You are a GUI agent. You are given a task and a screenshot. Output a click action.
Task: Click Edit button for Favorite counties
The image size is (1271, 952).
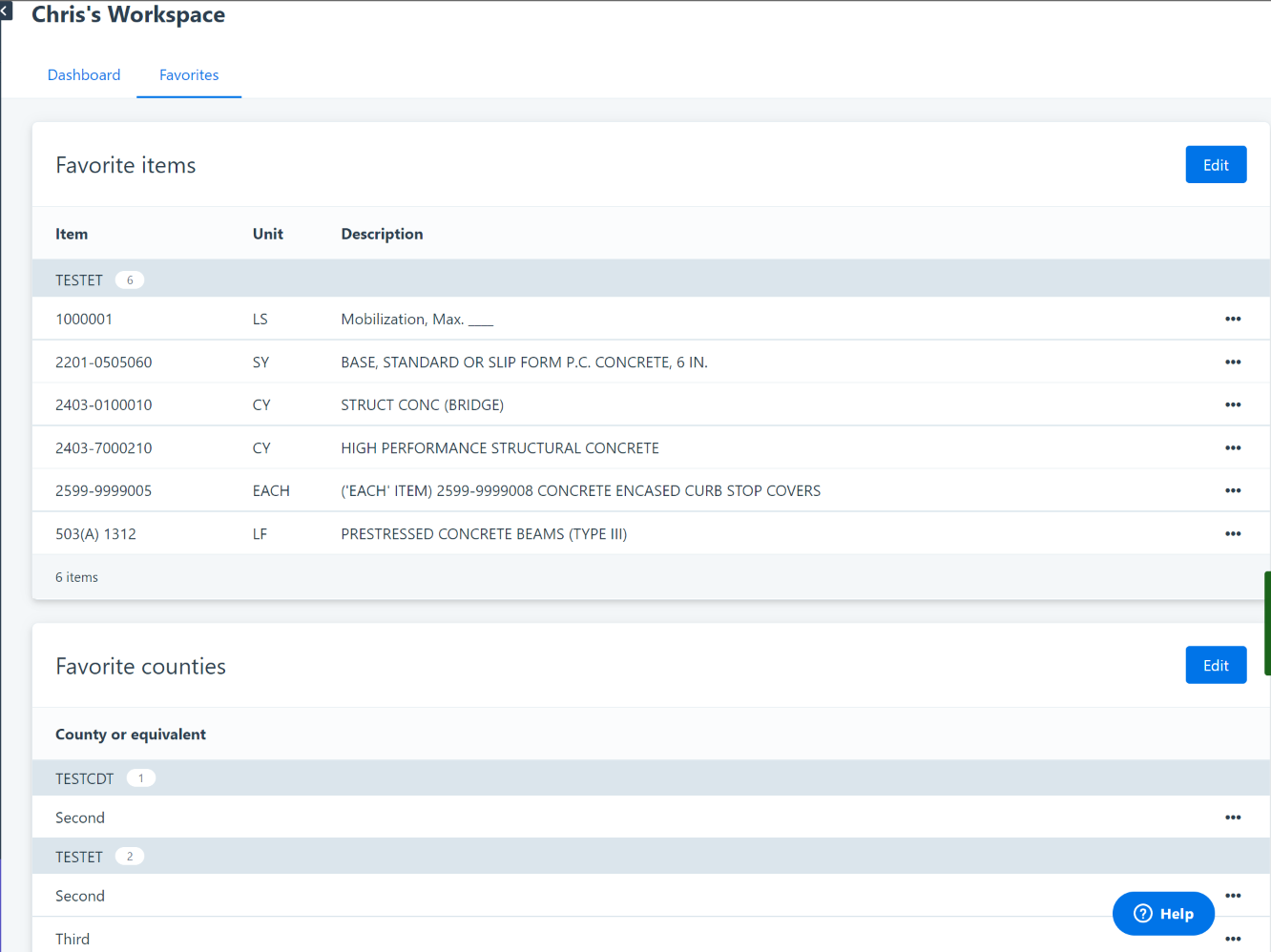pyautogui.click(x=1216, y=666)
